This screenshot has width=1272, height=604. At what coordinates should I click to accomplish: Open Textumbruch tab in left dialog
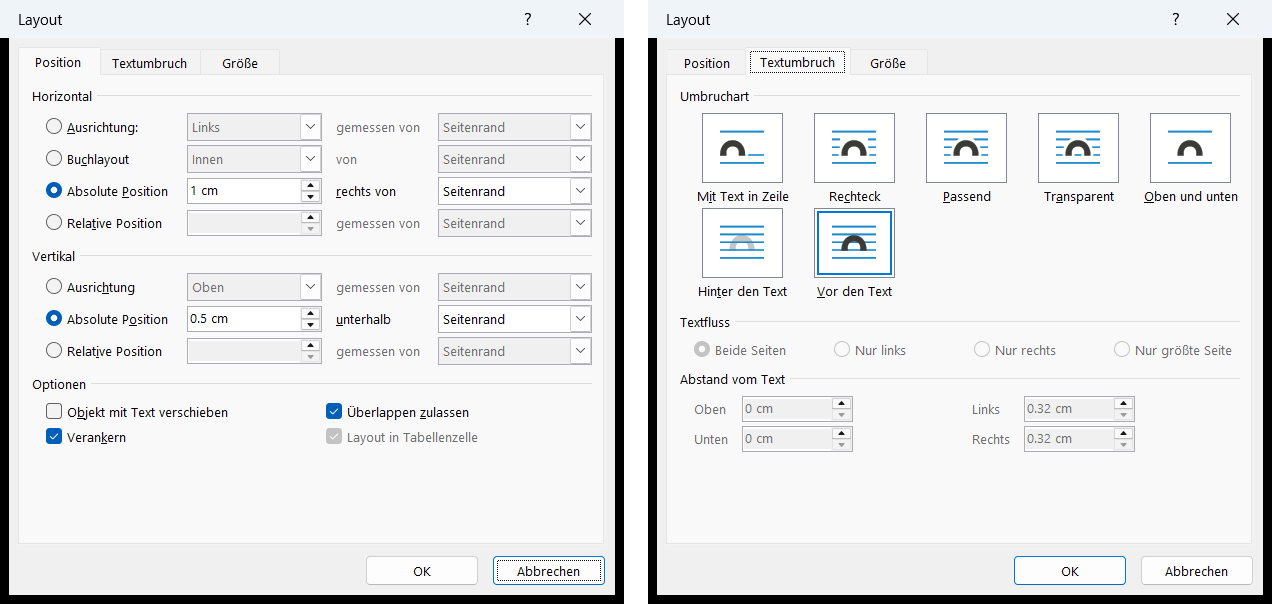150,63
